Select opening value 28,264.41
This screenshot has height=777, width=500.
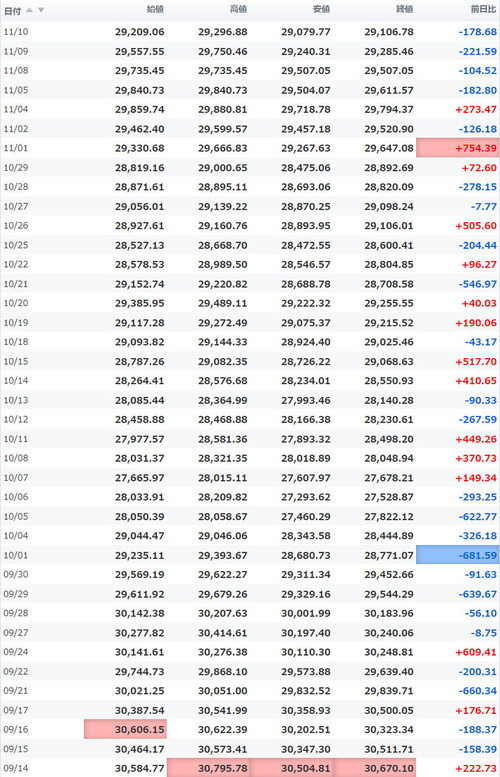coord(140,381)
